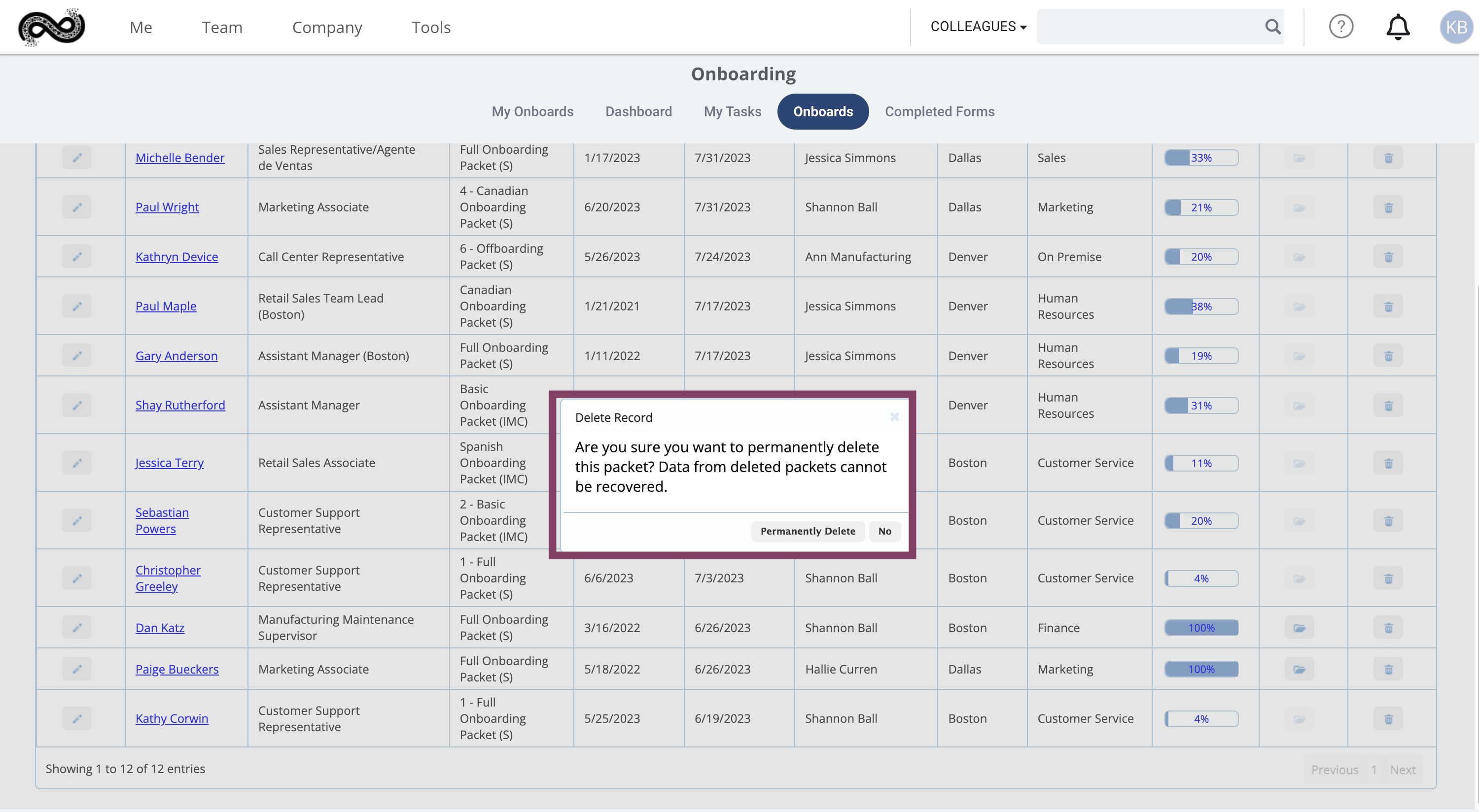Open Paige Bueckers' folder icon
Viewport: 1479px width, 812px height.
pos(1299,669)
